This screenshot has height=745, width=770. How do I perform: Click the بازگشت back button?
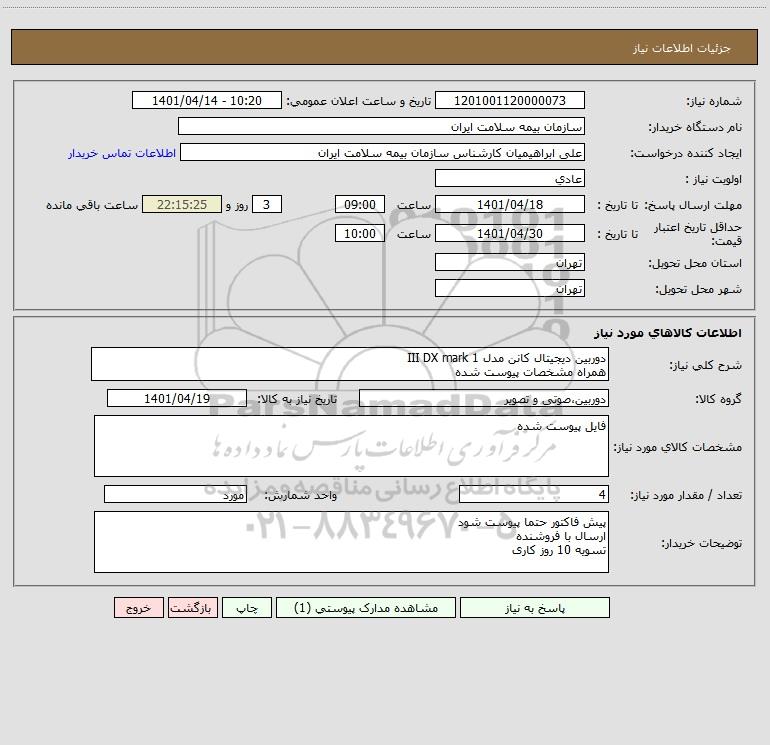[192, 607]
